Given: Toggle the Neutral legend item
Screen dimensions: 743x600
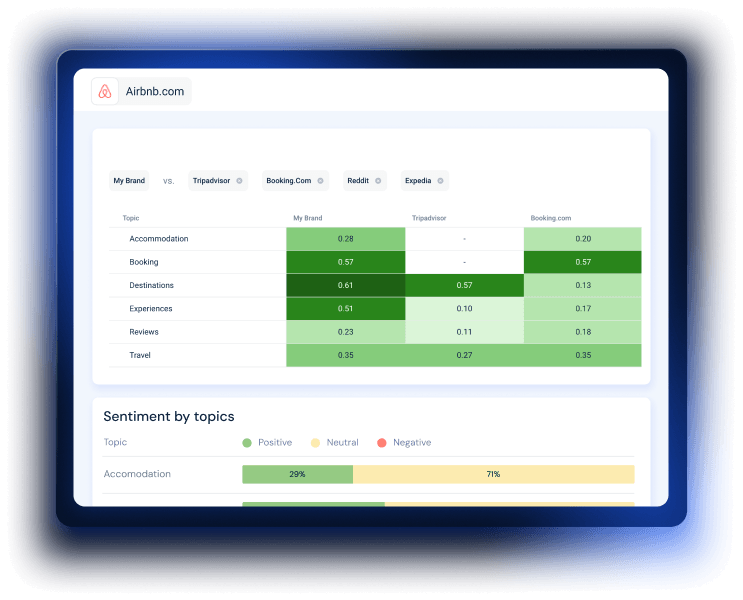Looking at the screenshot, I should [x=335, y=443].
